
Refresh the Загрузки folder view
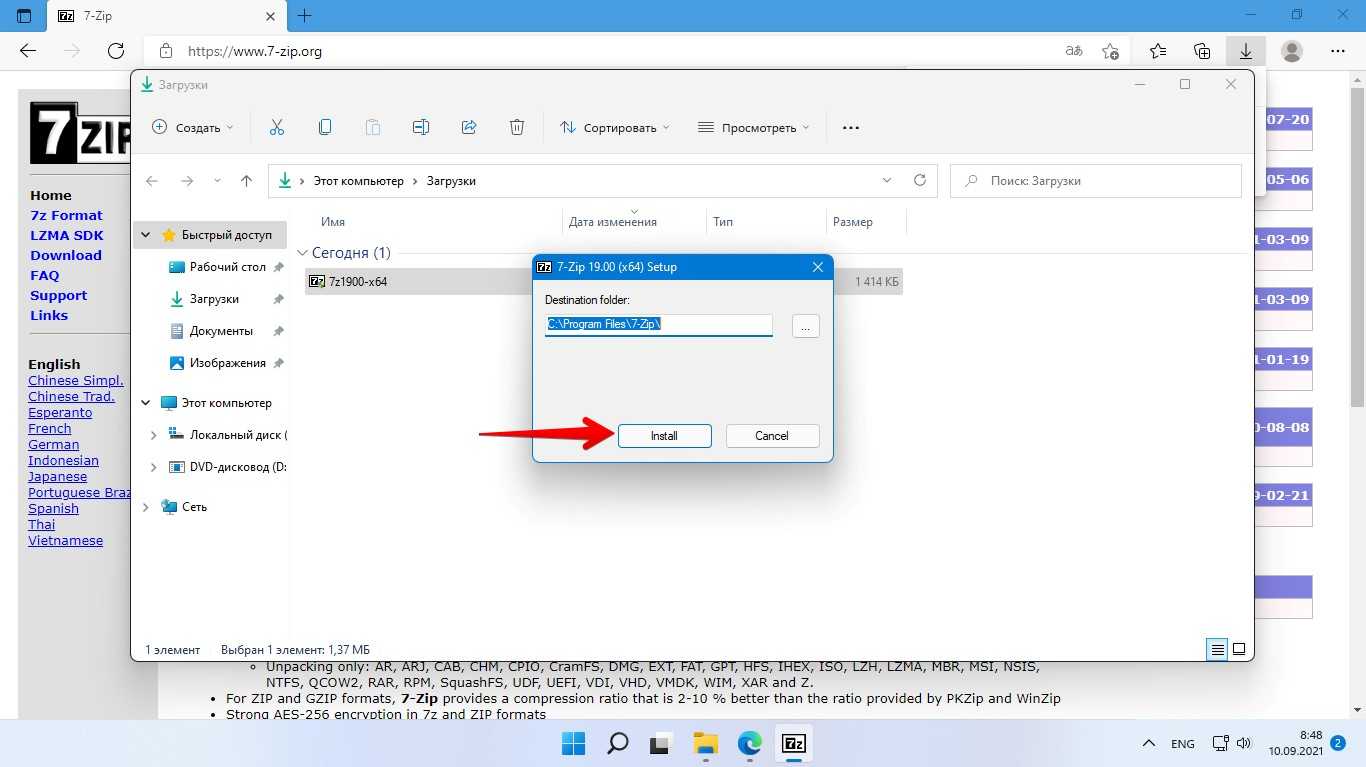click(920, 181)
